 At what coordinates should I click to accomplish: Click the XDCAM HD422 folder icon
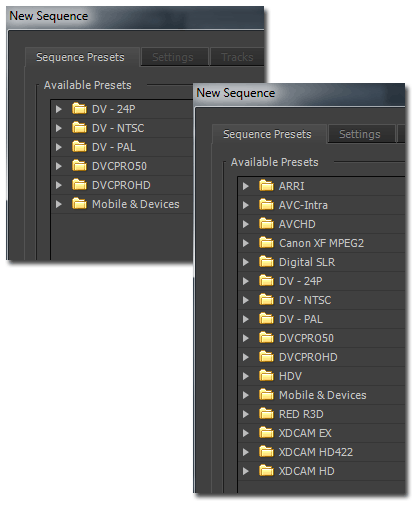[266, 451]
